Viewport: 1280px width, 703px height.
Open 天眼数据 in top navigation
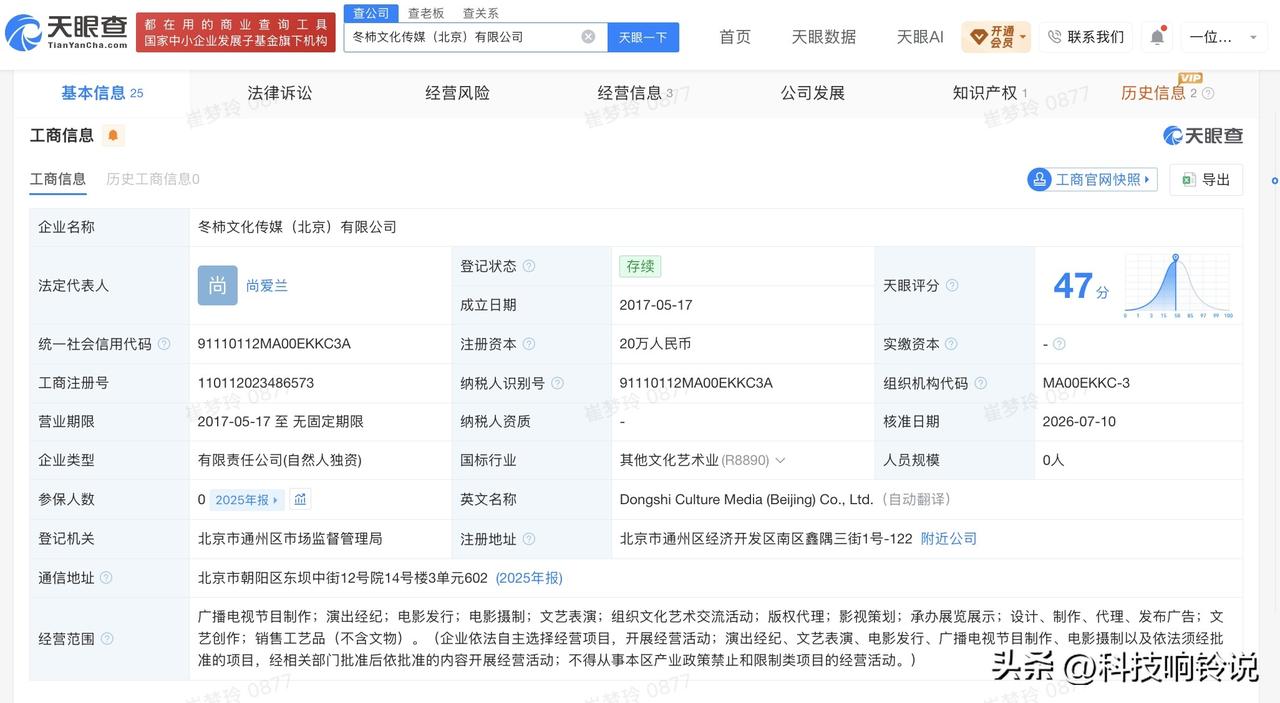click(824, 37)
